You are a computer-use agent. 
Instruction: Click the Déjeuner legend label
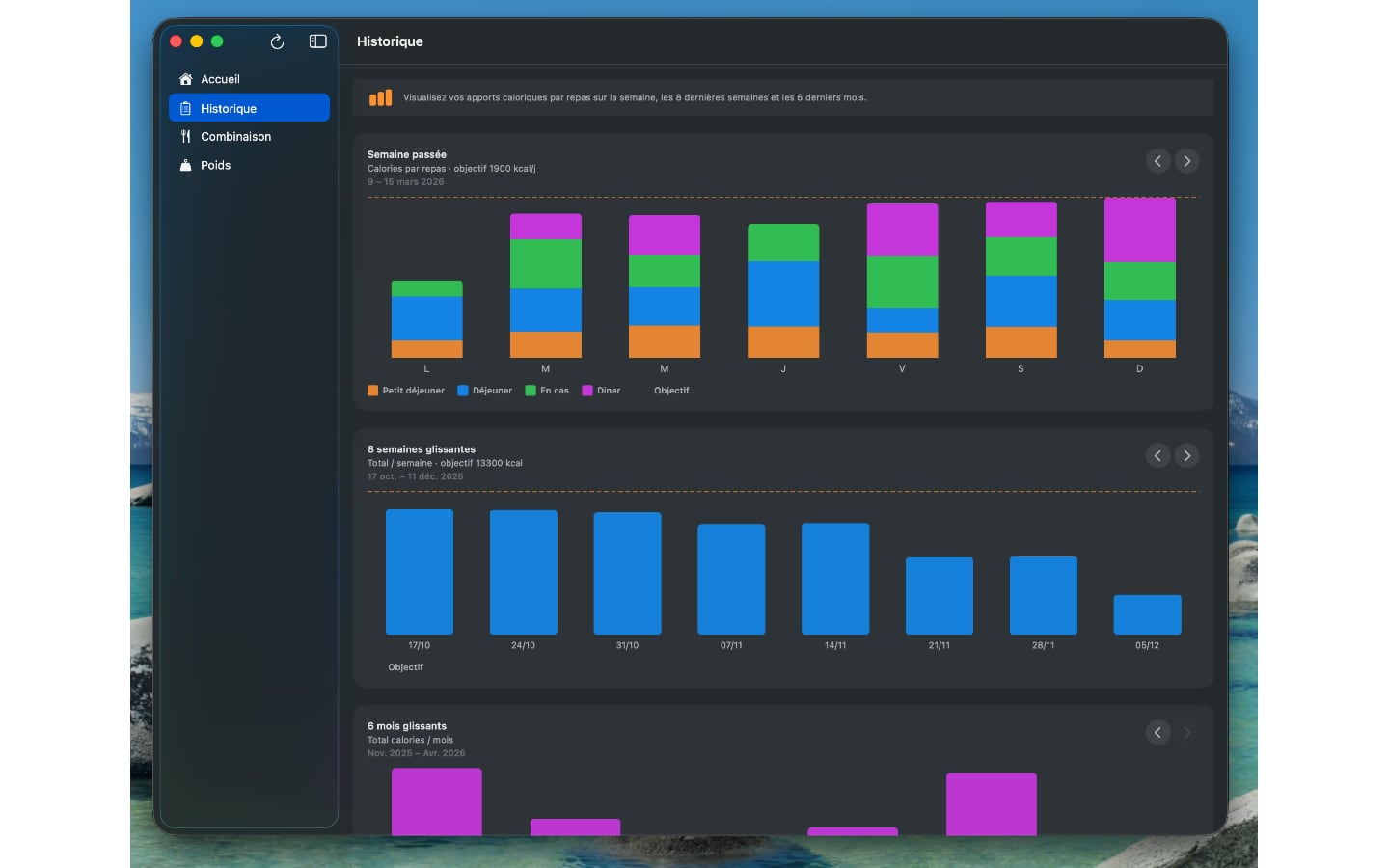click(x=492, y=391)
